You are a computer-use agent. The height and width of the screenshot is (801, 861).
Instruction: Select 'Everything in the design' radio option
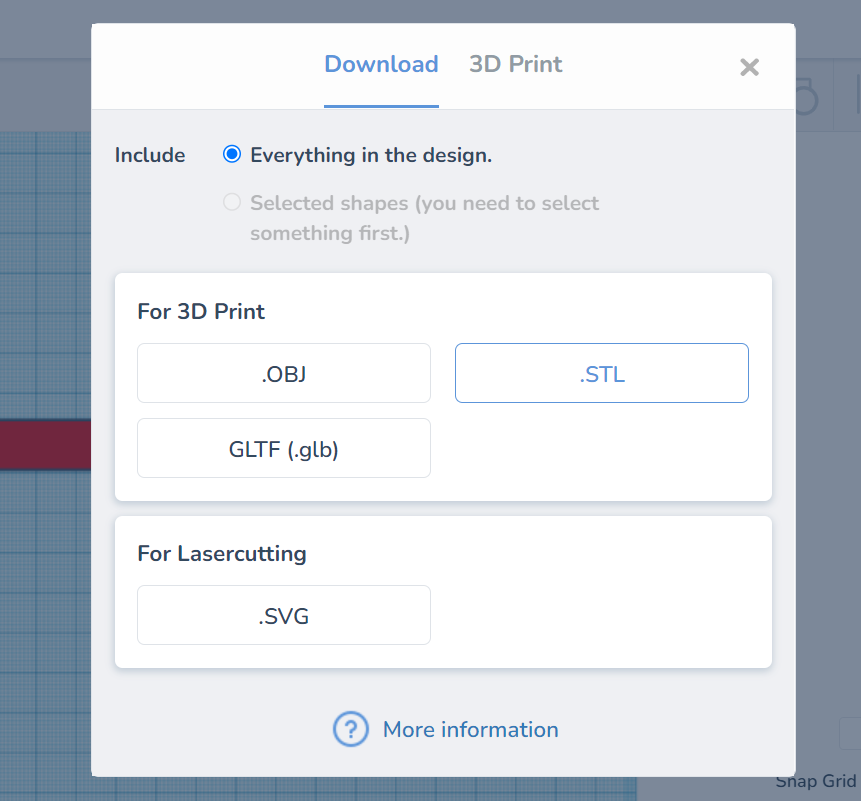click(x=232, y=154)
